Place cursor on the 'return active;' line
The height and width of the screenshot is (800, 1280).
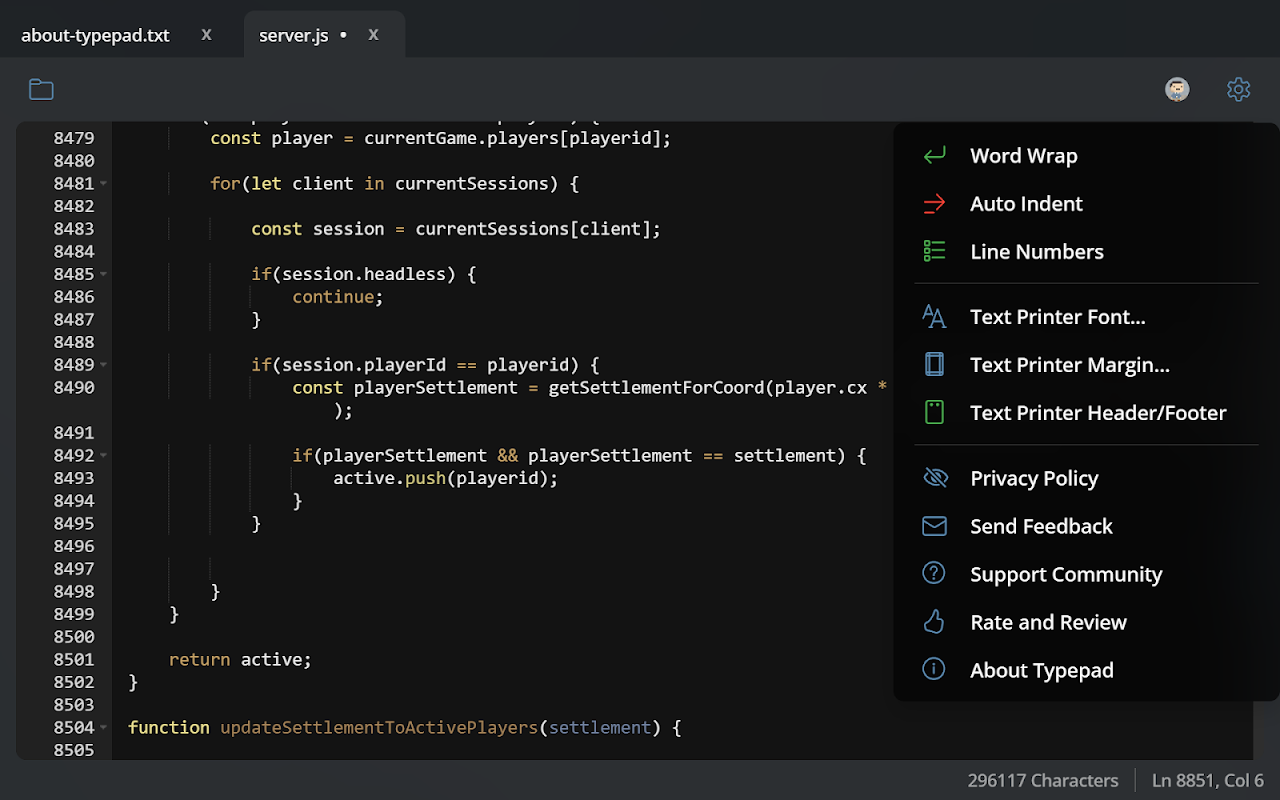coord(240,660)
